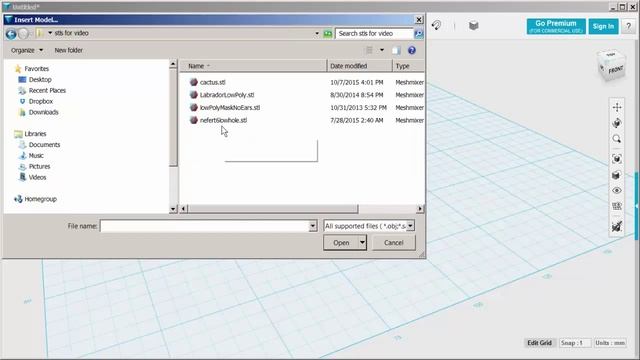Screen dimensions: 640x360
Task: Show the preview pane icon
Action: [396, 50]
